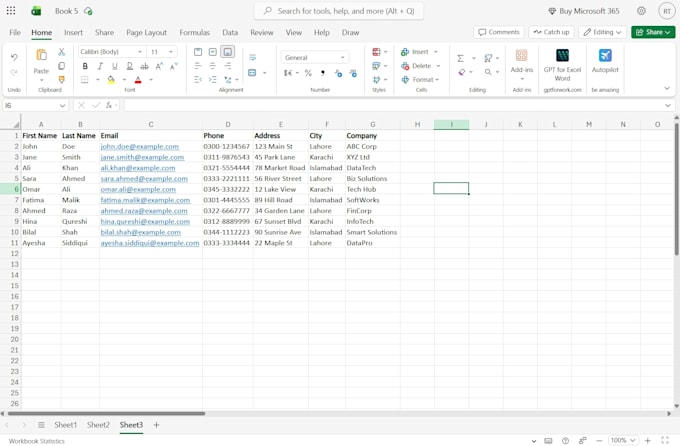Image resolution: width=680 pixels, height=446 pixels.
Task: Click the Borders icon
Action: pyautogui.click(x=85, y=79)
